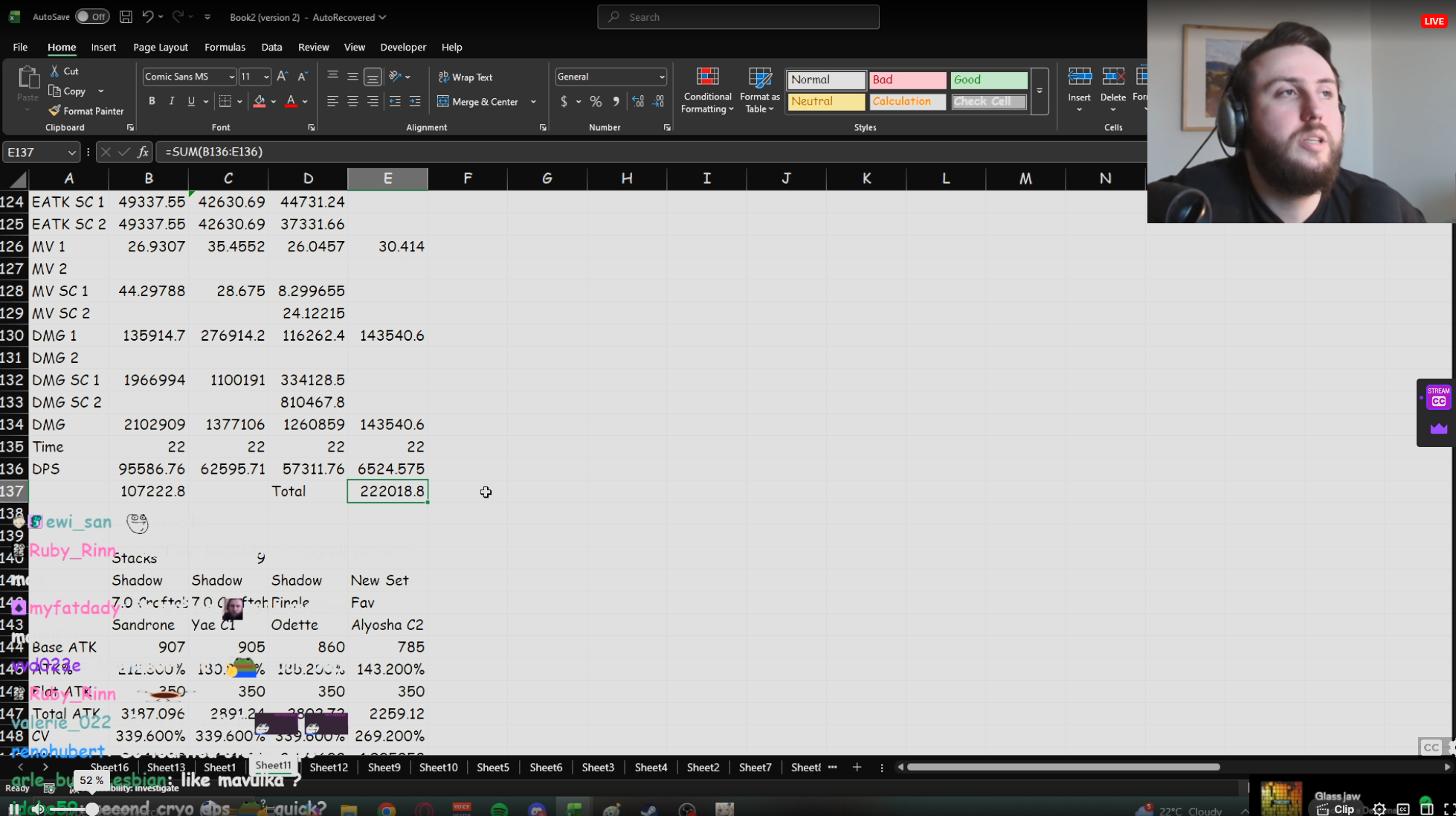The width and height of the screenshot is (1456, 816).
Task: Open the stream player settings gear
Action: 1379,809
